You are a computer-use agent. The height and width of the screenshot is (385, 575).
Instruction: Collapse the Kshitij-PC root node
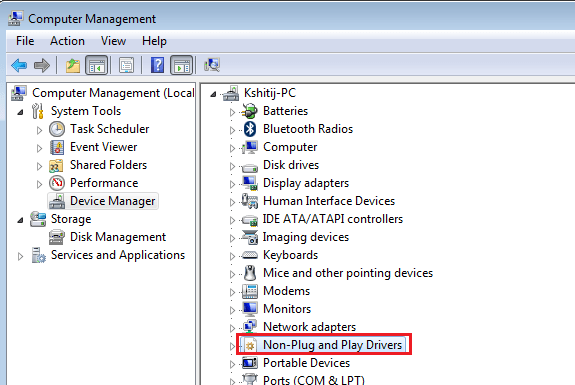coord(213,95)
